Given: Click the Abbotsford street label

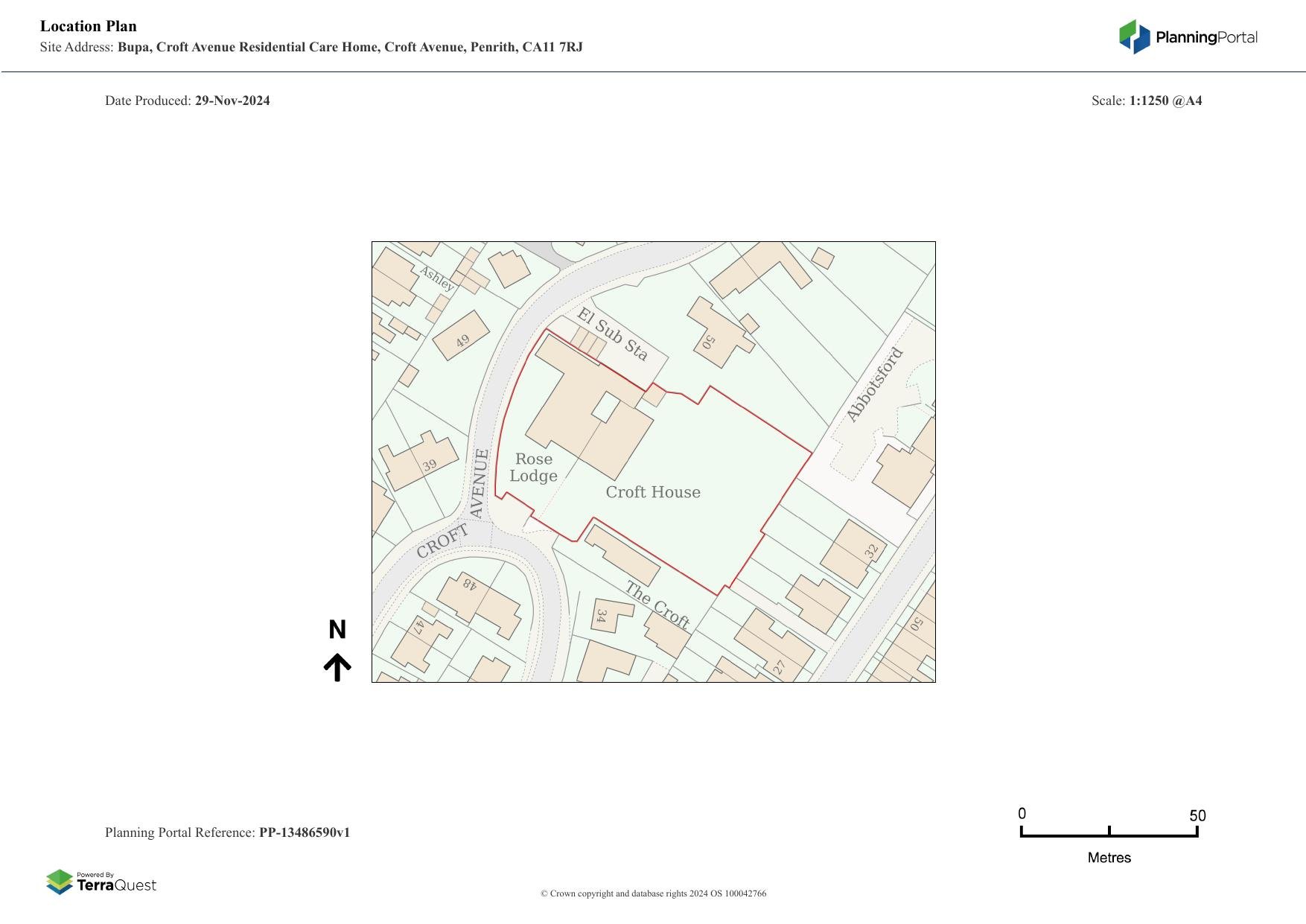Looking at the screenshot, I should tap(875, 385).
